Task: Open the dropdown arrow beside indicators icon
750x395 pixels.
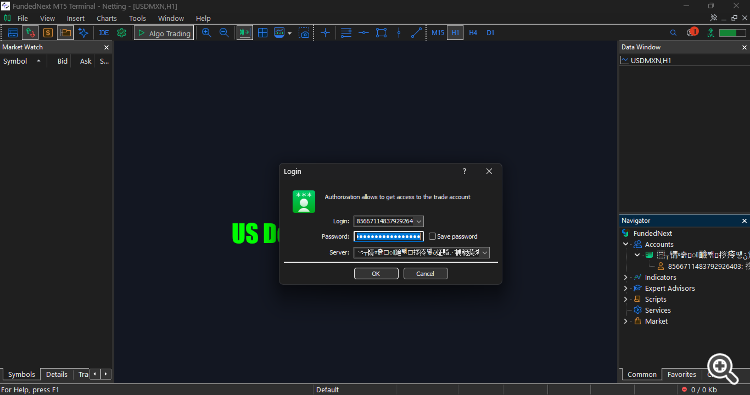Action: click(x=289, y=33)
